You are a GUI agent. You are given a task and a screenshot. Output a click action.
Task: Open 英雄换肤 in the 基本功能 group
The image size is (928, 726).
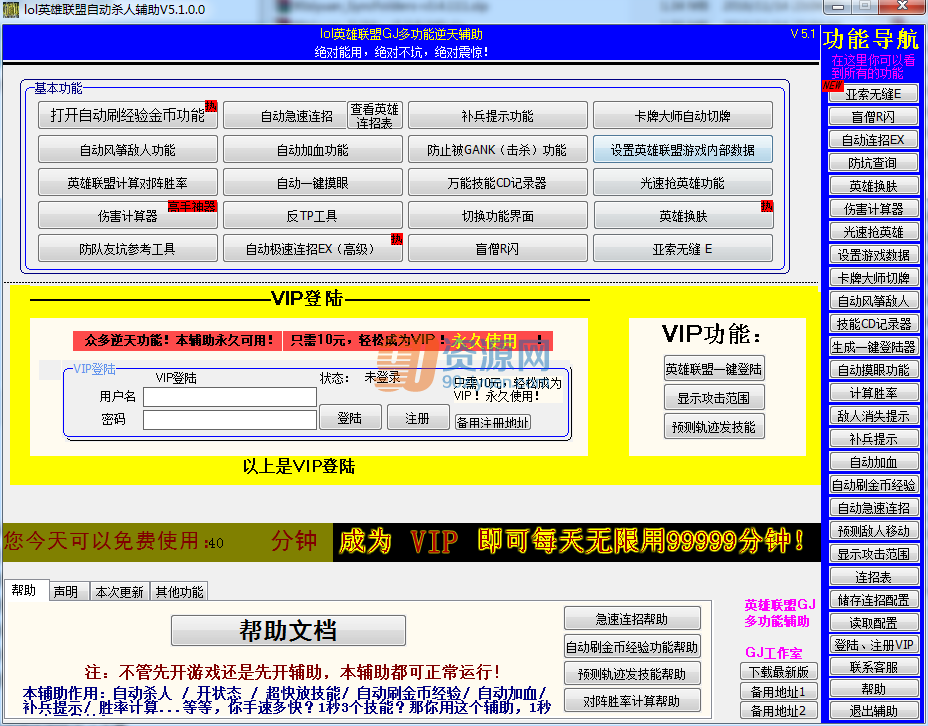pos(683,215)
